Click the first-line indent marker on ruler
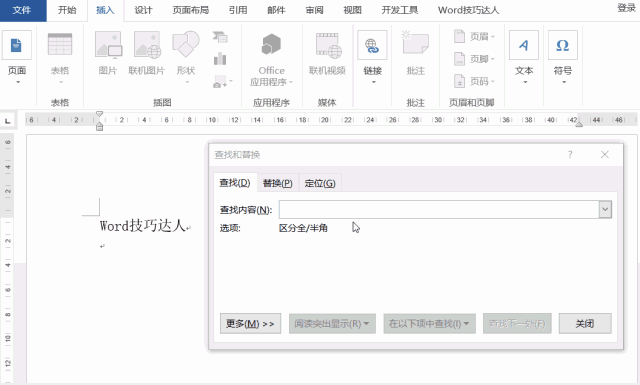Viewport: 640px width, 385px height. (x=99, y=114)
